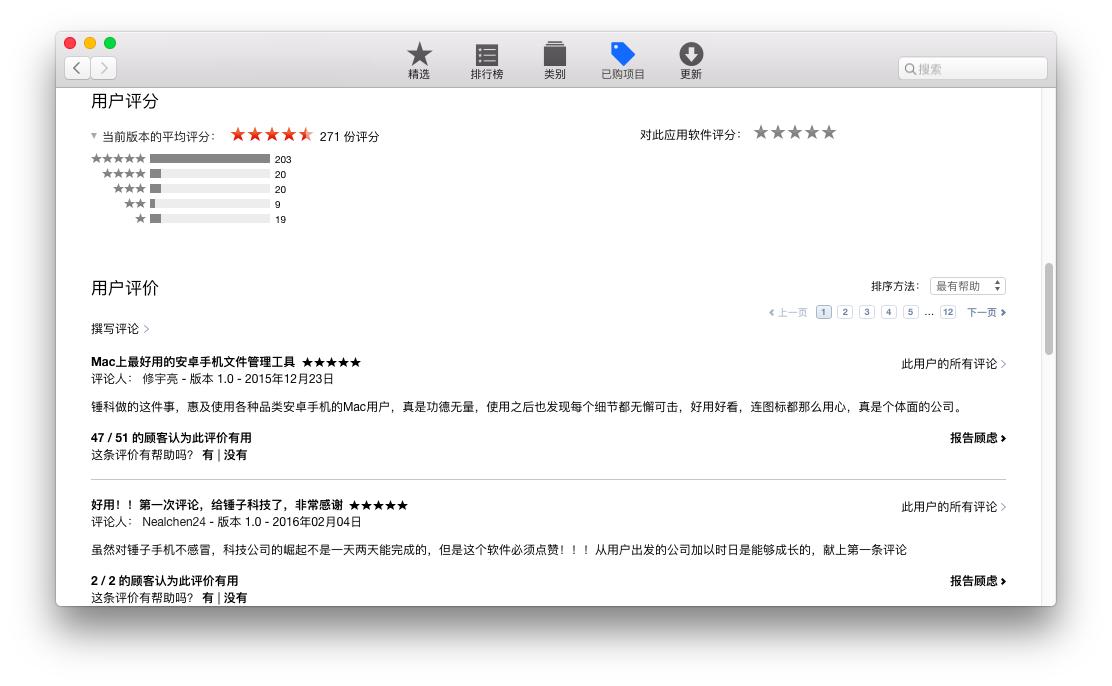This screenshot has width=1112, height=686.
Task: View 已购项目 (Purchased) items
Action: click(623, 60)
